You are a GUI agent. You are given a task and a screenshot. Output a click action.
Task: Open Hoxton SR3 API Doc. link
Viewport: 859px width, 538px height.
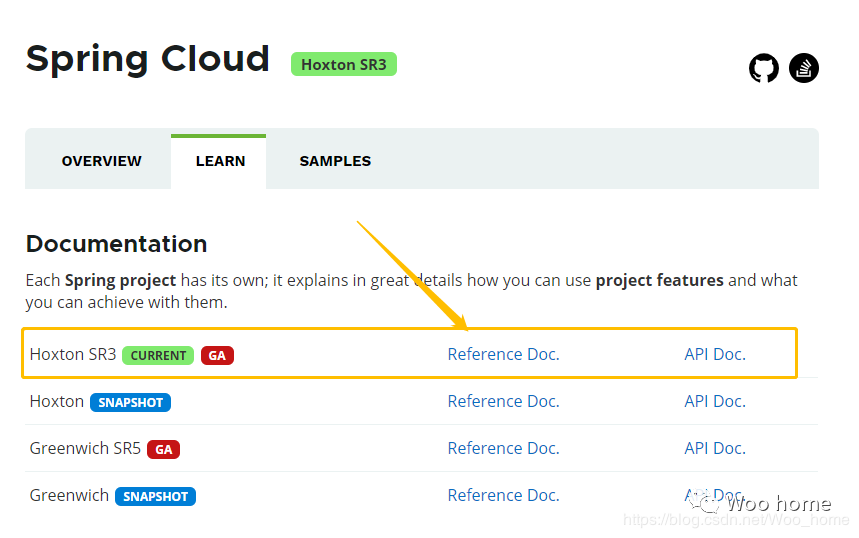(x=715, y=354)
